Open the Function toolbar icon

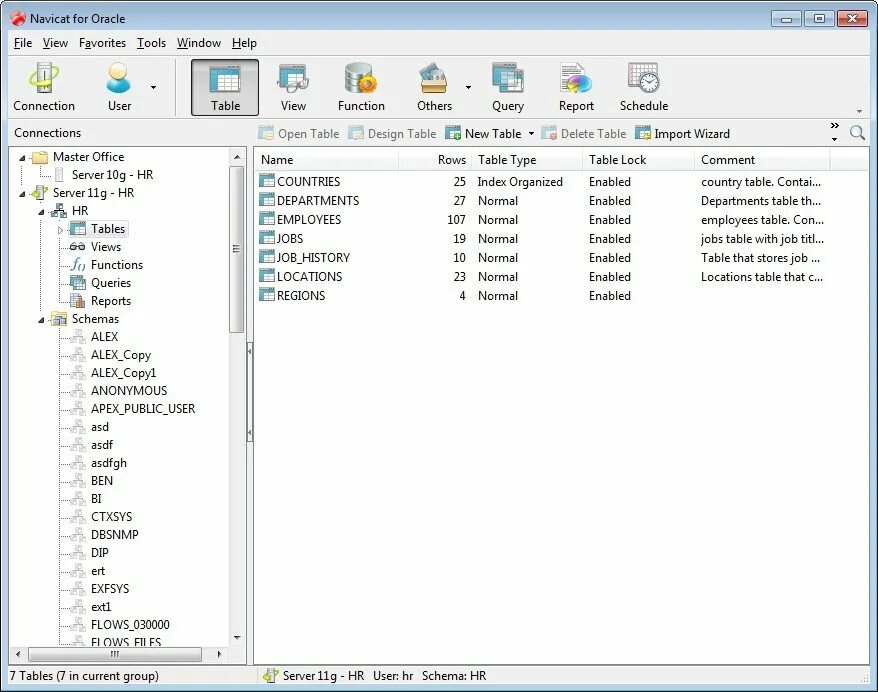(361, 87)
